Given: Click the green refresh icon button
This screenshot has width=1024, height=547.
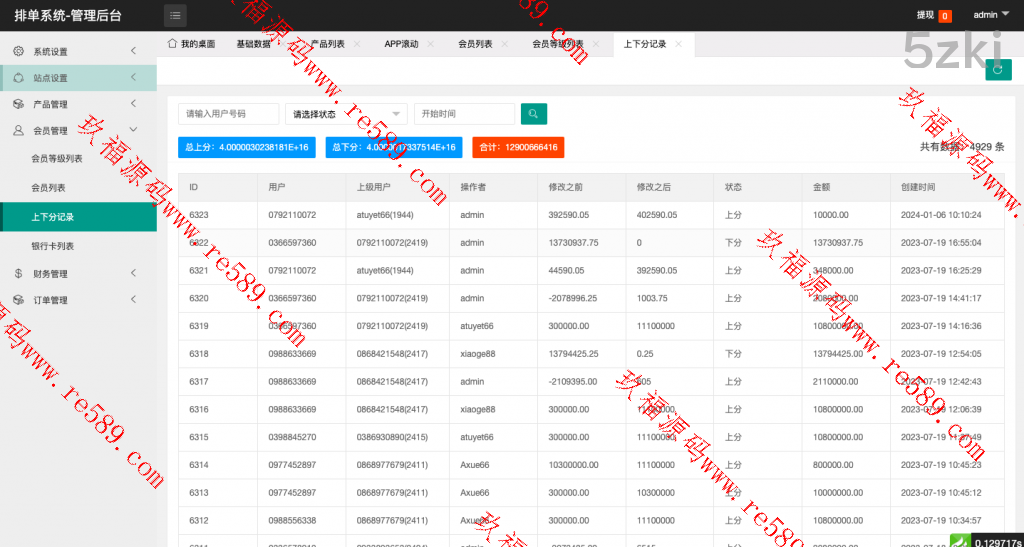Looking at the screenshot, I should coord(997,69).
